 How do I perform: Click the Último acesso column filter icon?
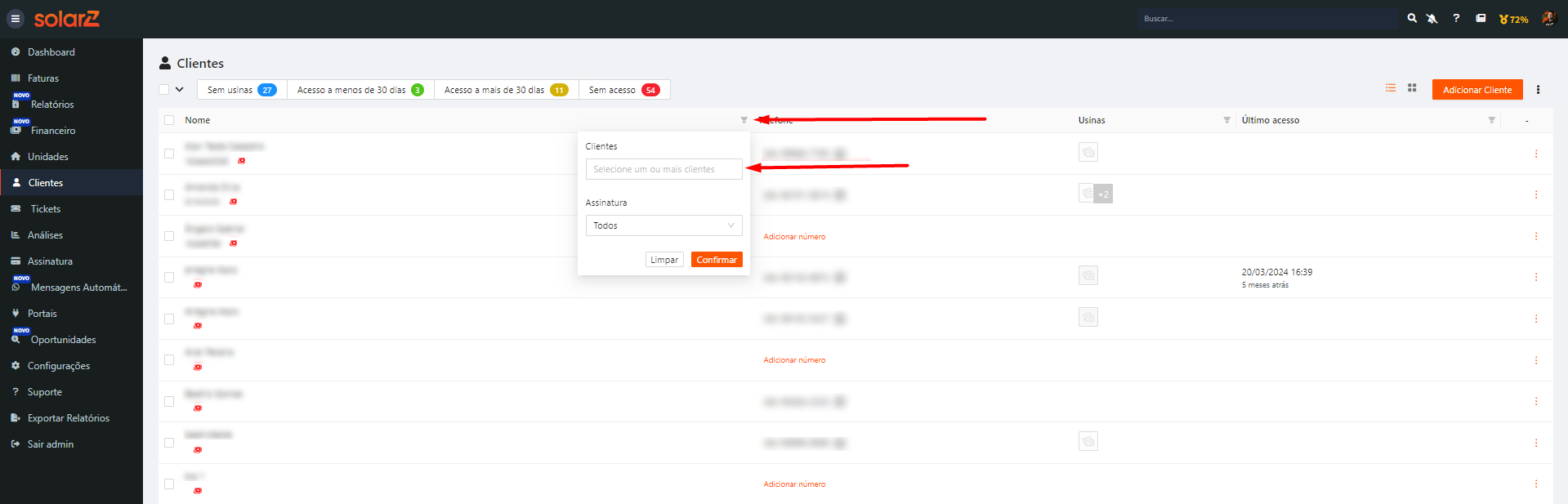[x=1491, y=120]
